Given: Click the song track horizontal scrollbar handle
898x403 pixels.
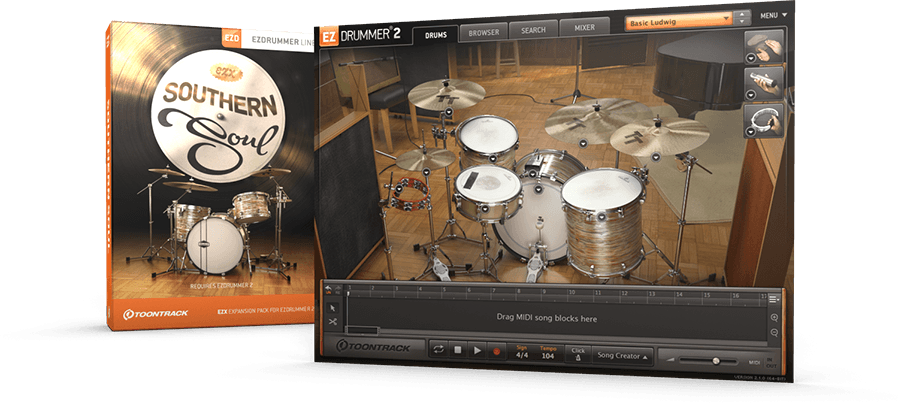Looking at the screenshot, I should coord(363,330).
